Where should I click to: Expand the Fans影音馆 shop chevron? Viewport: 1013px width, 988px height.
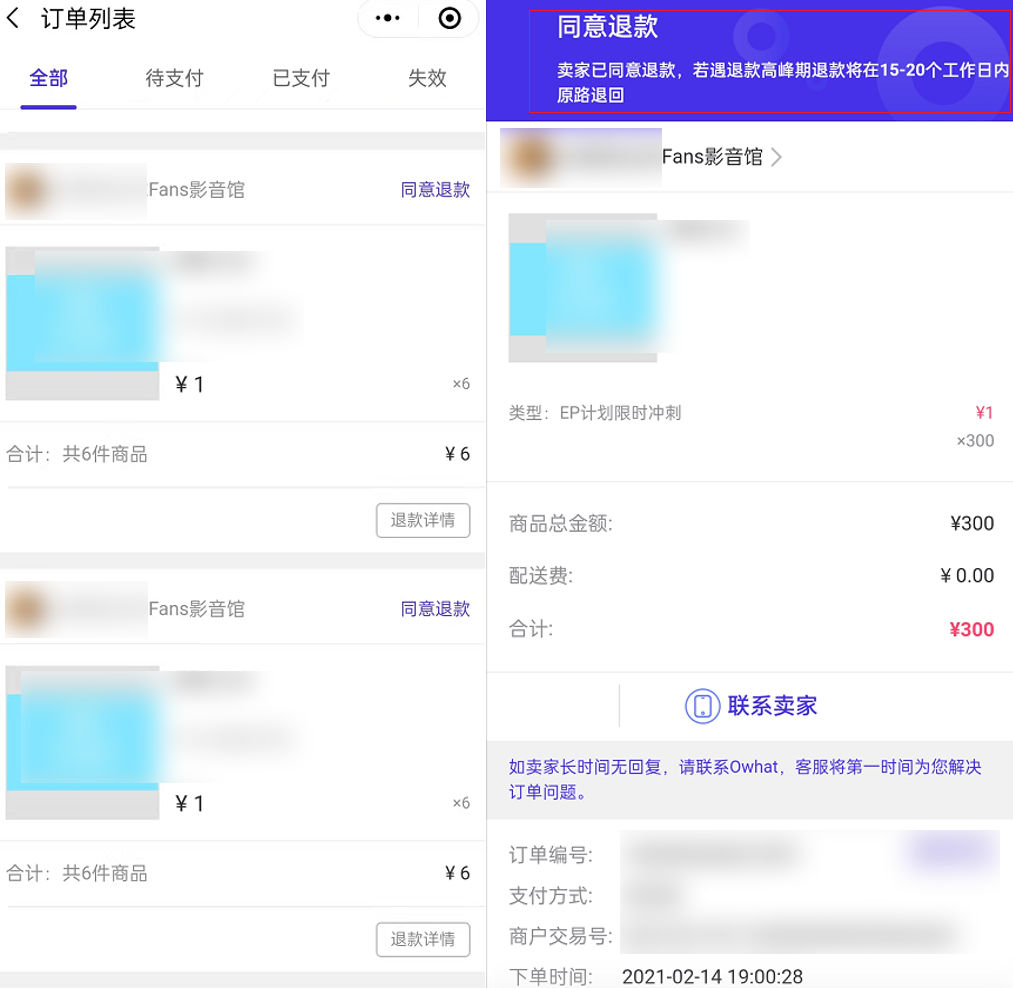(x=777, y=157)
